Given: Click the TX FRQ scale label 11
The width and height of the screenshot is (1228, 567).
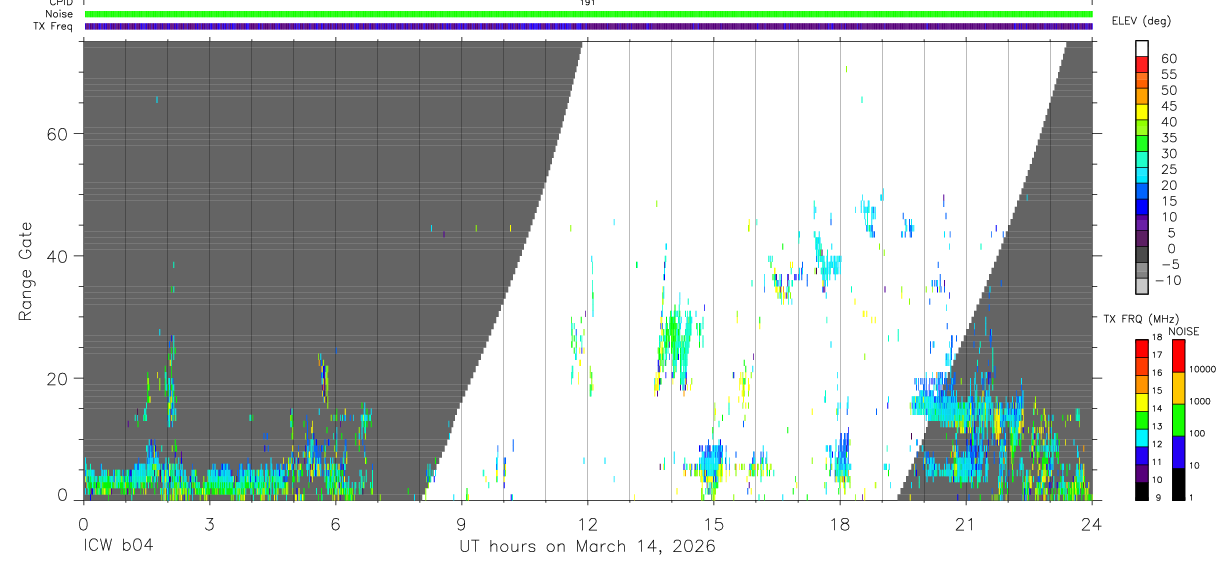Looking at the screenshot, I should point(1158,463).
